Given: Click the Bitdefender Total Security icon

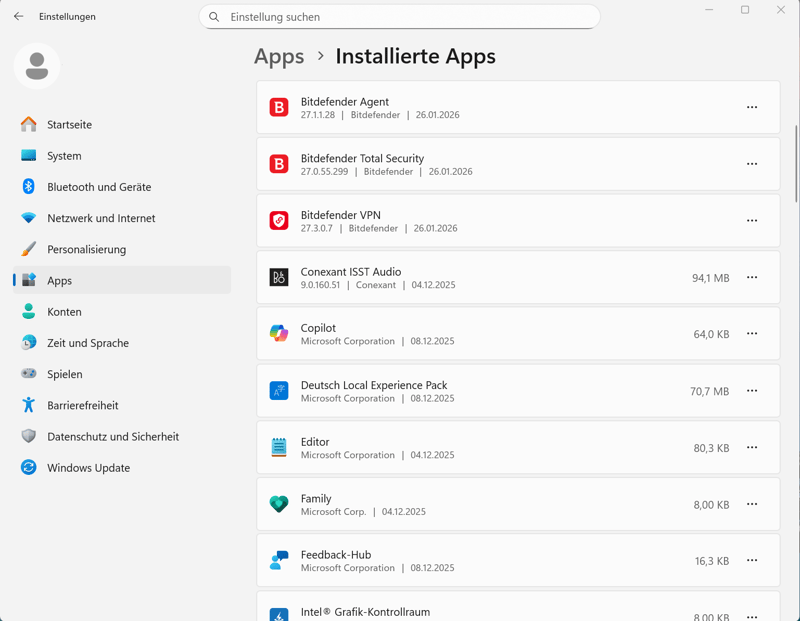Looking at the screenshot, I should point(279,164).
